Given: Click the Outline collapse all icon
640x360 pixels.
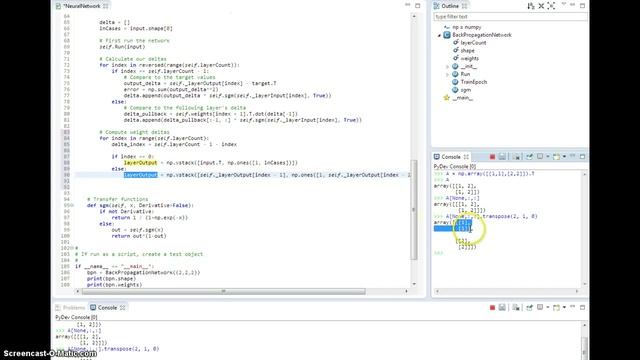Looking at the screenshot, I should (551, 6).
